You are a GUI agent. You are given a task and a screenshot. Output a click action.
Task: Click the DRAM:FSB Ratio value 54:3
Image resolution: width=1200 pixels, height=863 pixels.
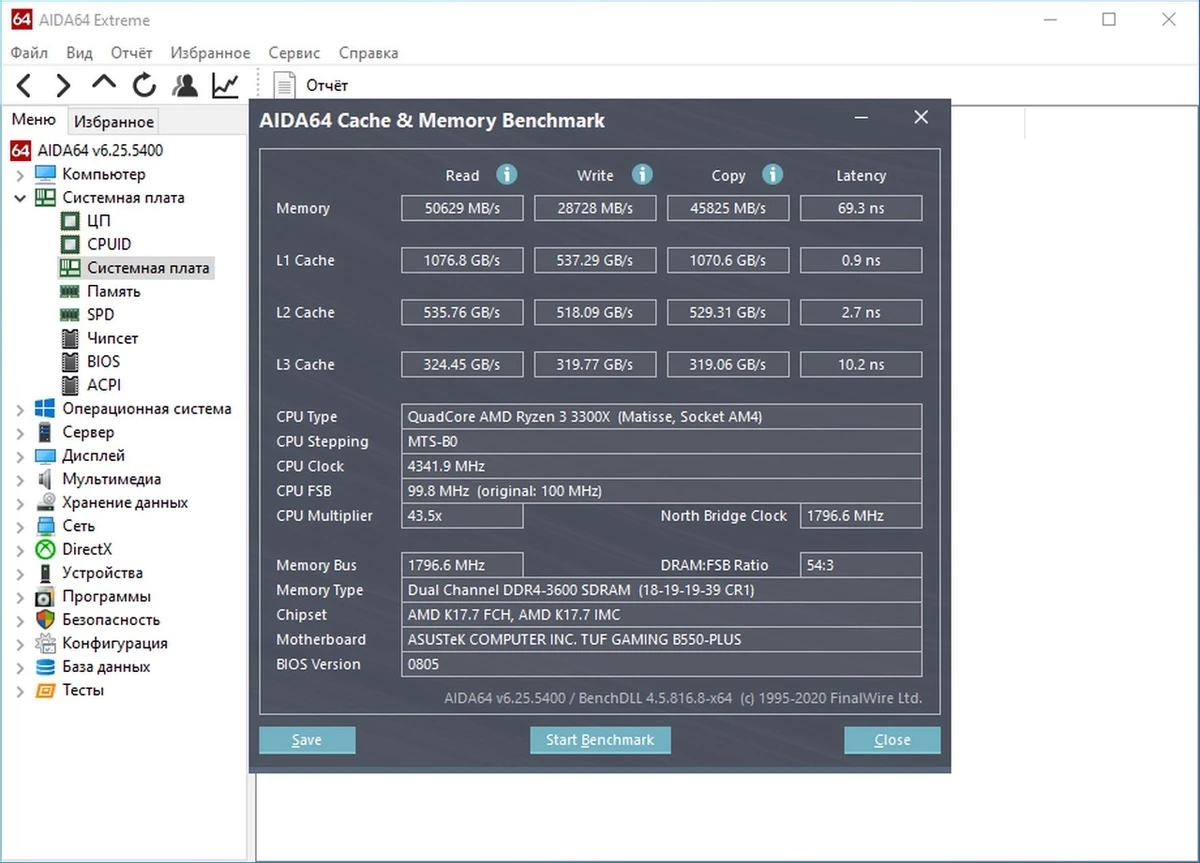click(x=861, y=565)
